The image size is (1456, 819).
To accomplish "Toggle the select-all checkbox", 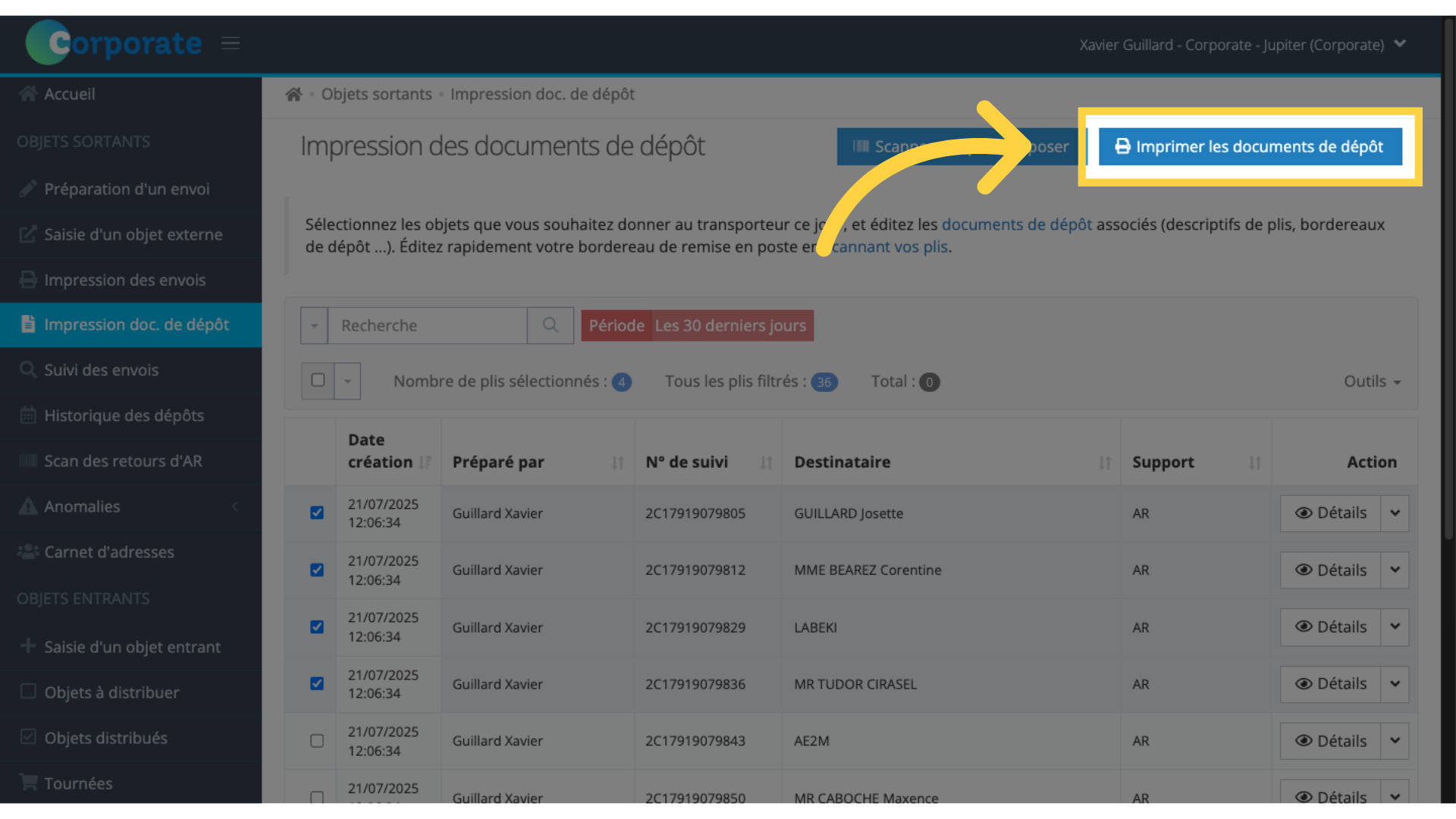I will pyautogui.click(x=318, y=380).
